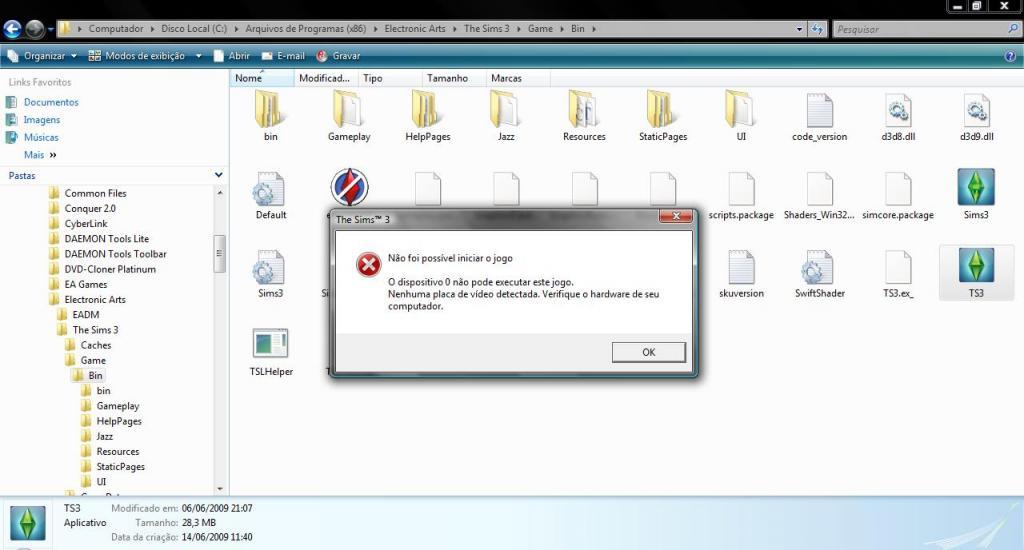Click OK in The Sims 3 error dialog
This screenshot has width=1024, height=550.
(648, 352)
